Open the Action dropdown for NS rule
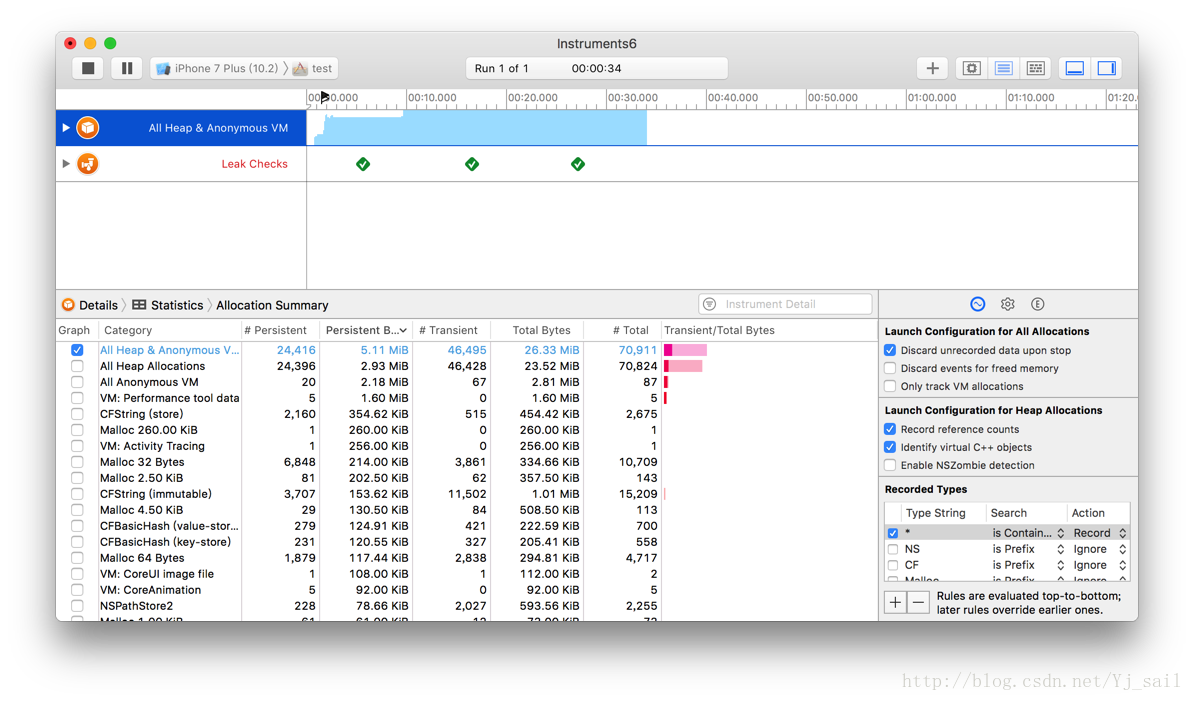 pos(1099,549)
